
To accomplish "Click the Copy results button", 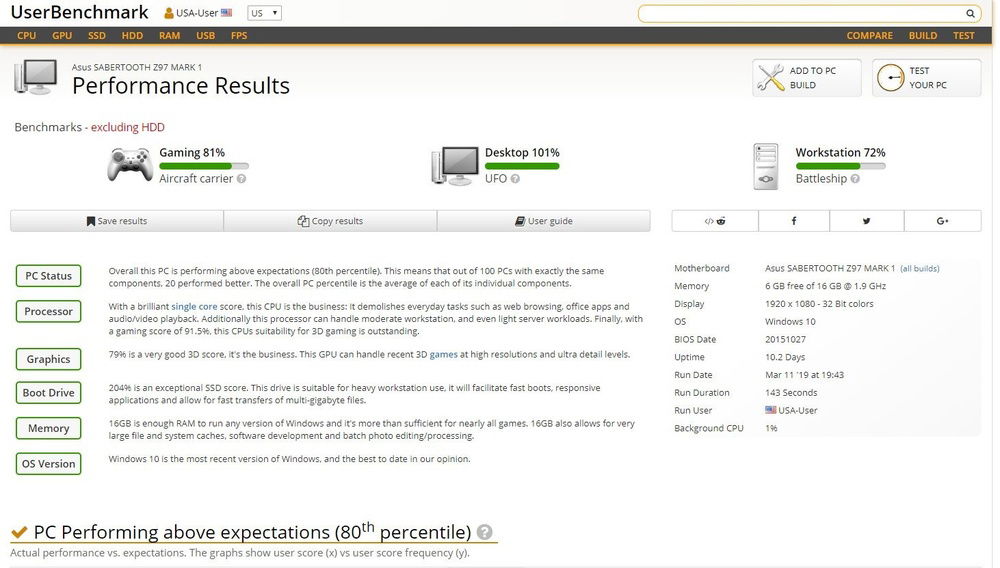I will [x=330, y=221].
